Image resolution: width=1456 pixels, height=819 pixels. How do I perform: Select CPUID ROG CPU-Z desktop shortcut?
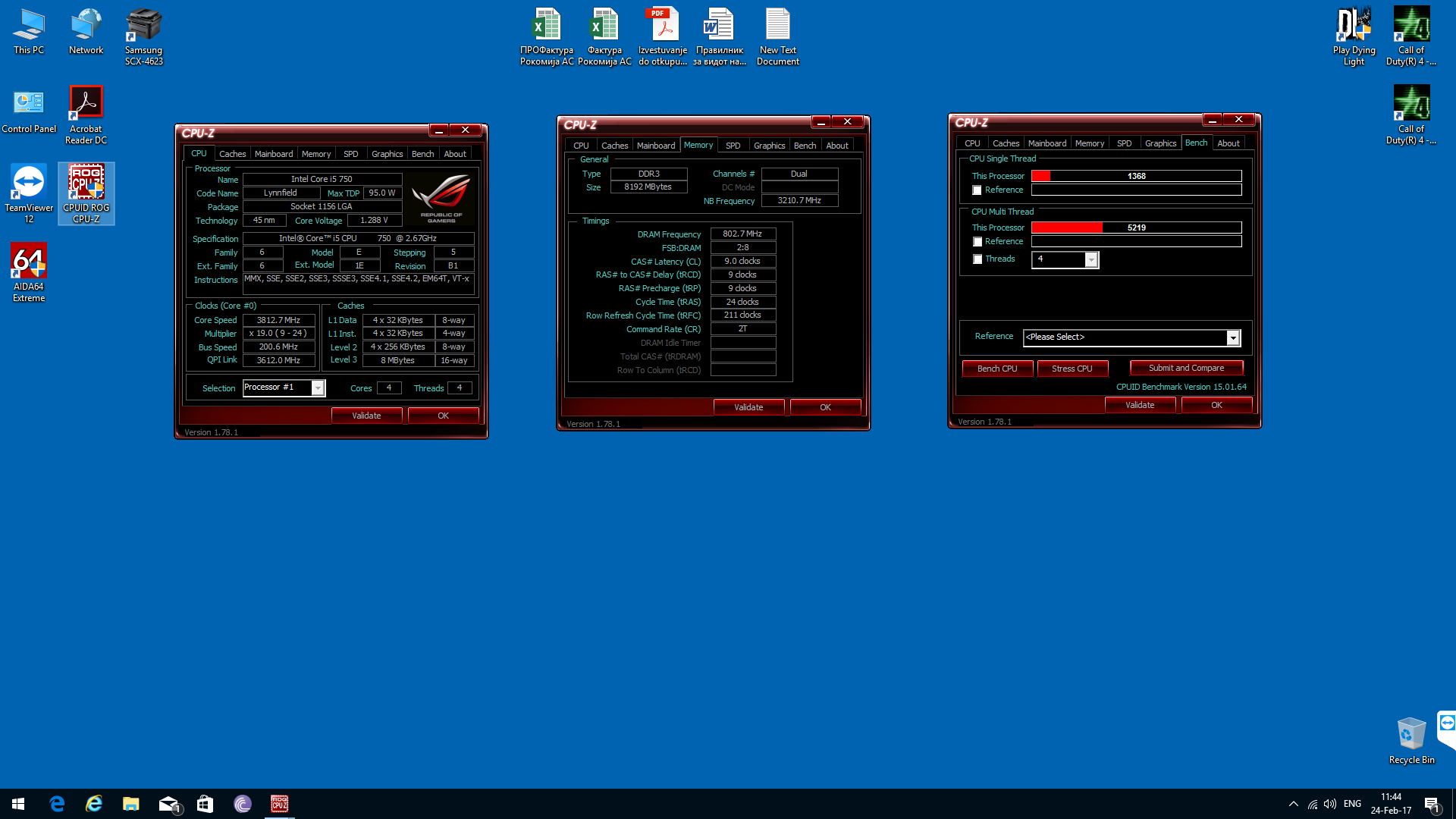86,194
